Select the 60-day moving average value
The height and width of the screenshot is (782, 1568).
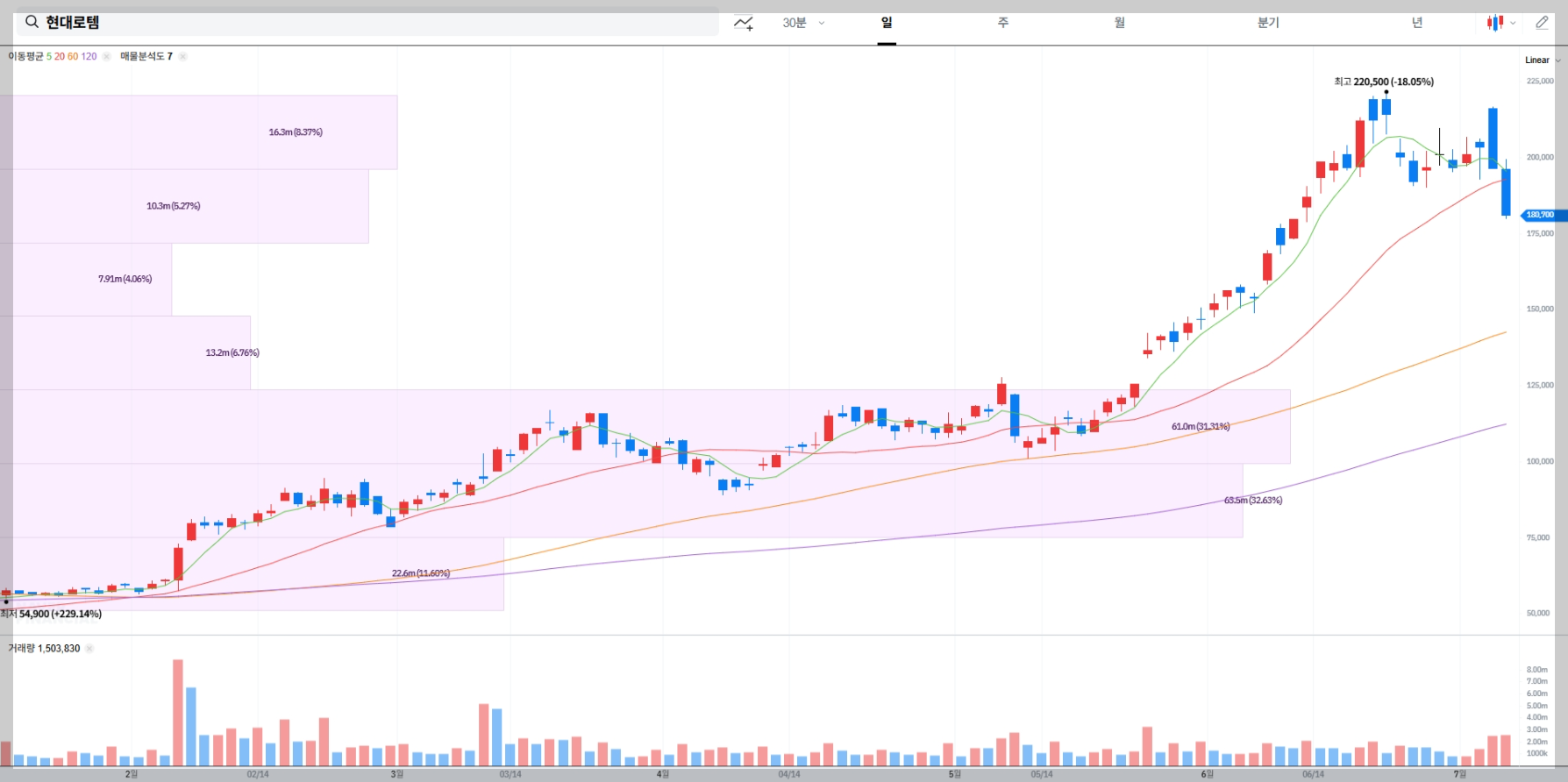click(x=73, y=56)
